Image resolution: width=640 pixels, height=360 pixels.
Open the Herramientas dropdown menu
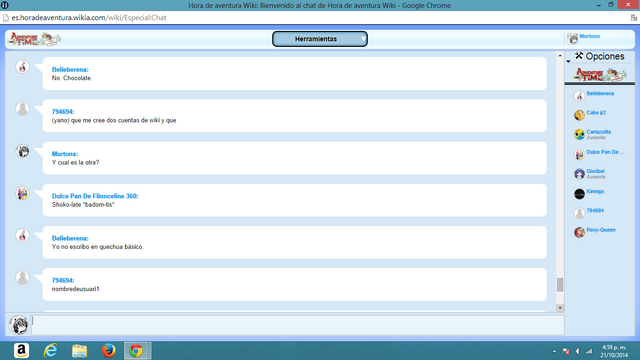pos(320,39)
